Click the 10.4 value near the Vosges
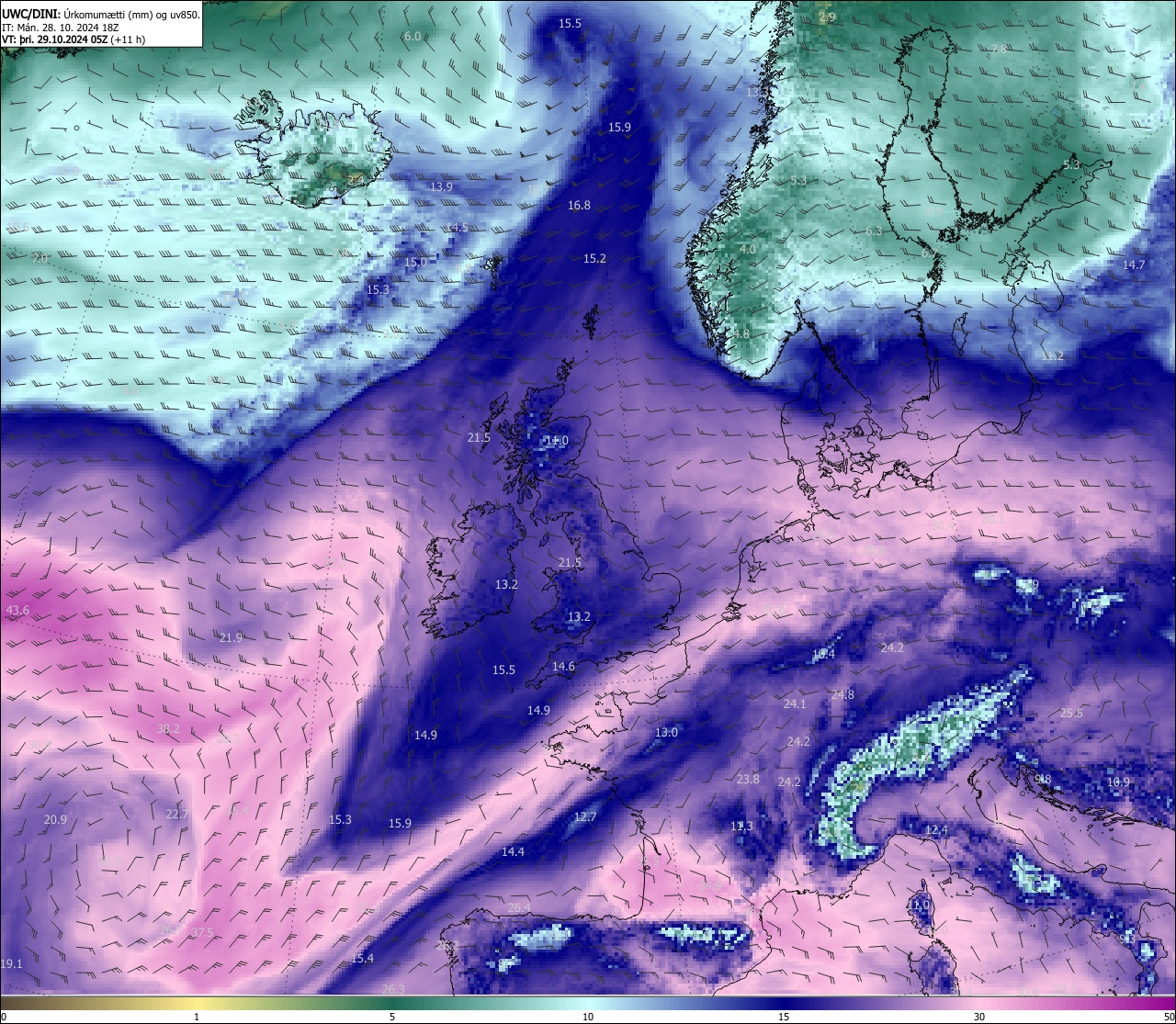The height and width of the screenshot is (1024, 1176). pos(824,655)
